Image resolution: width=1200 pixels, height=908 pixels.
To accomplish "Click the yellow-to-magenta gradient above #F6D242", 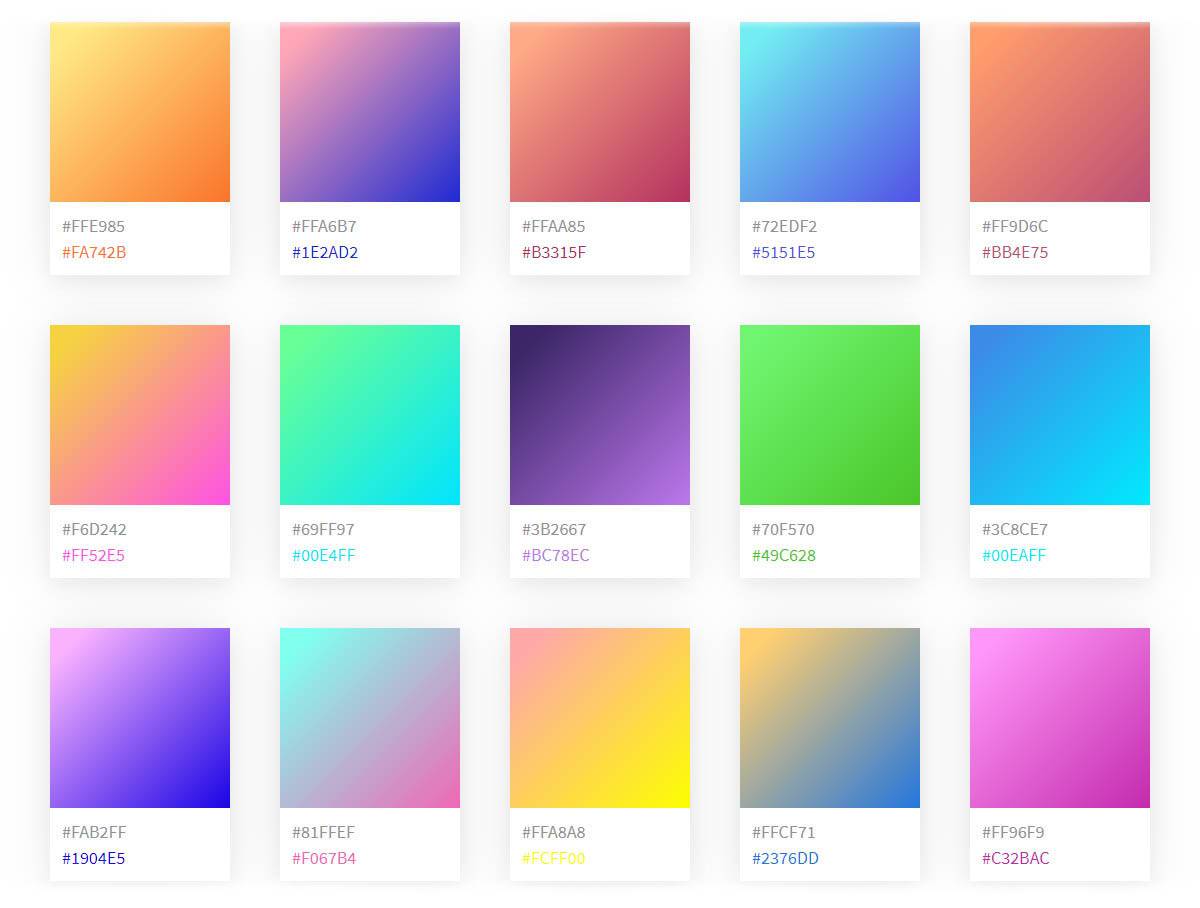I will point(140,415).
